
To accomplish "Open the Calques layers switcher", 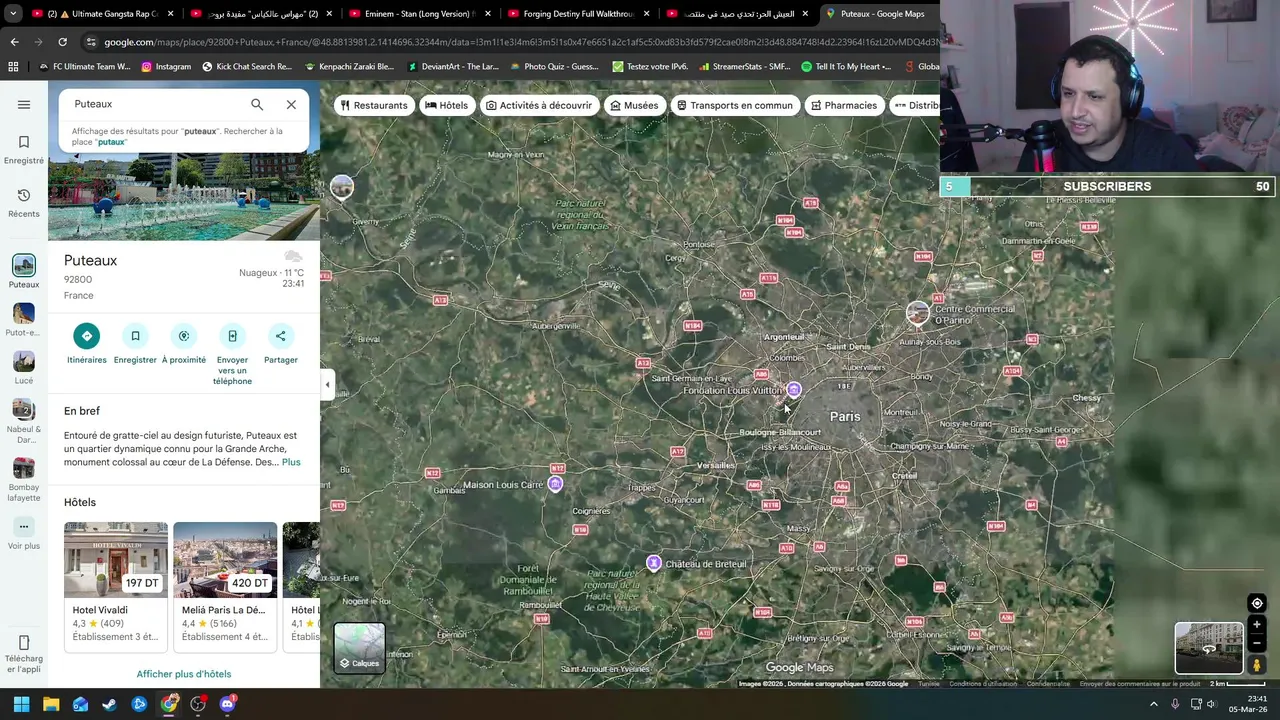I will [359, 648].
